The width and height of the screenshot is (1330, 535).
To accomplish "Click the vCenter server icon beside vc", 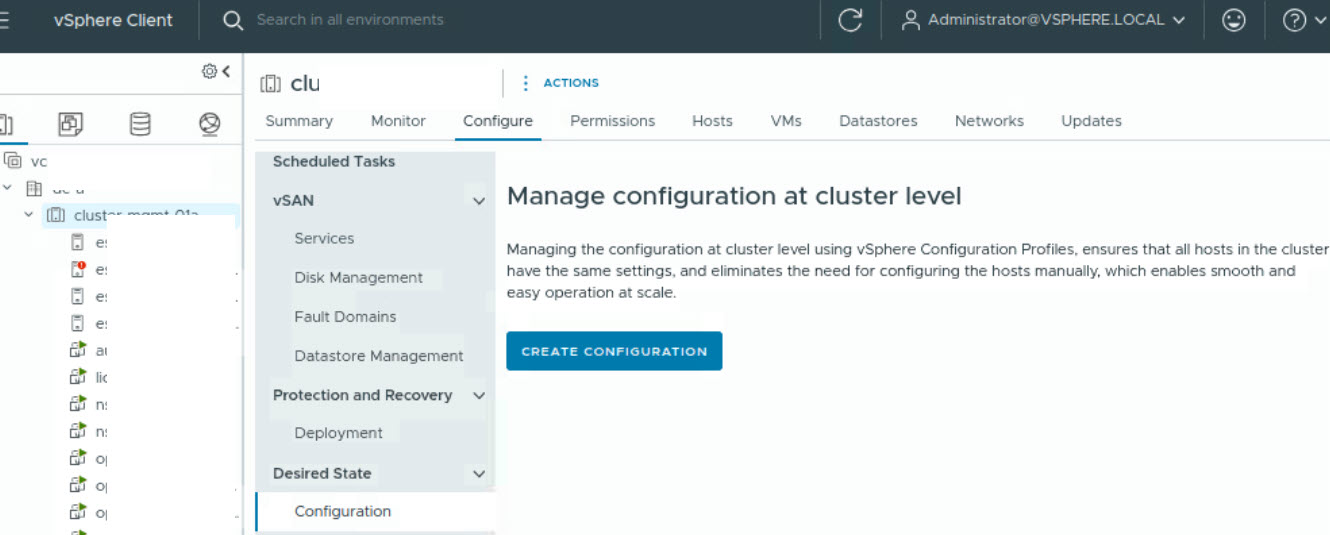I will [13, 160].
